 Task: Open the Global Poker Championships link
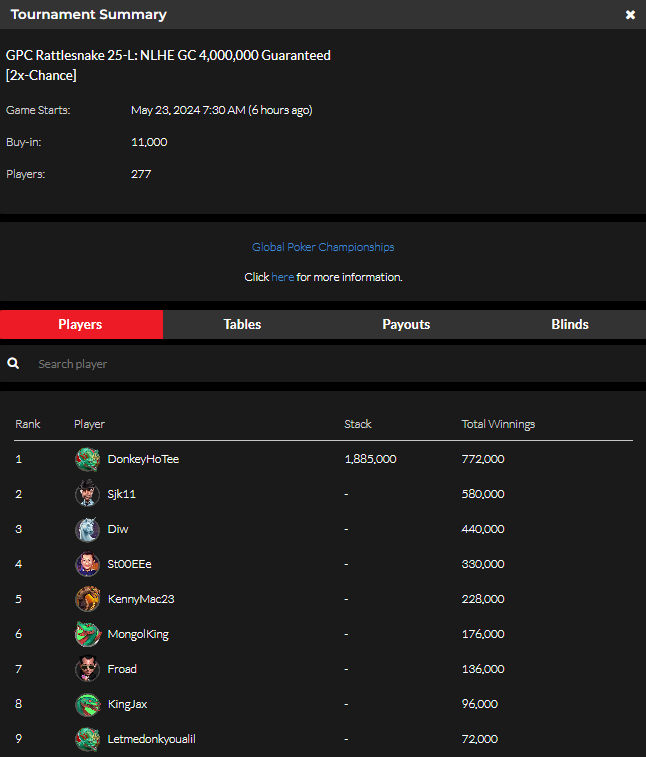[x=323, y=247]
